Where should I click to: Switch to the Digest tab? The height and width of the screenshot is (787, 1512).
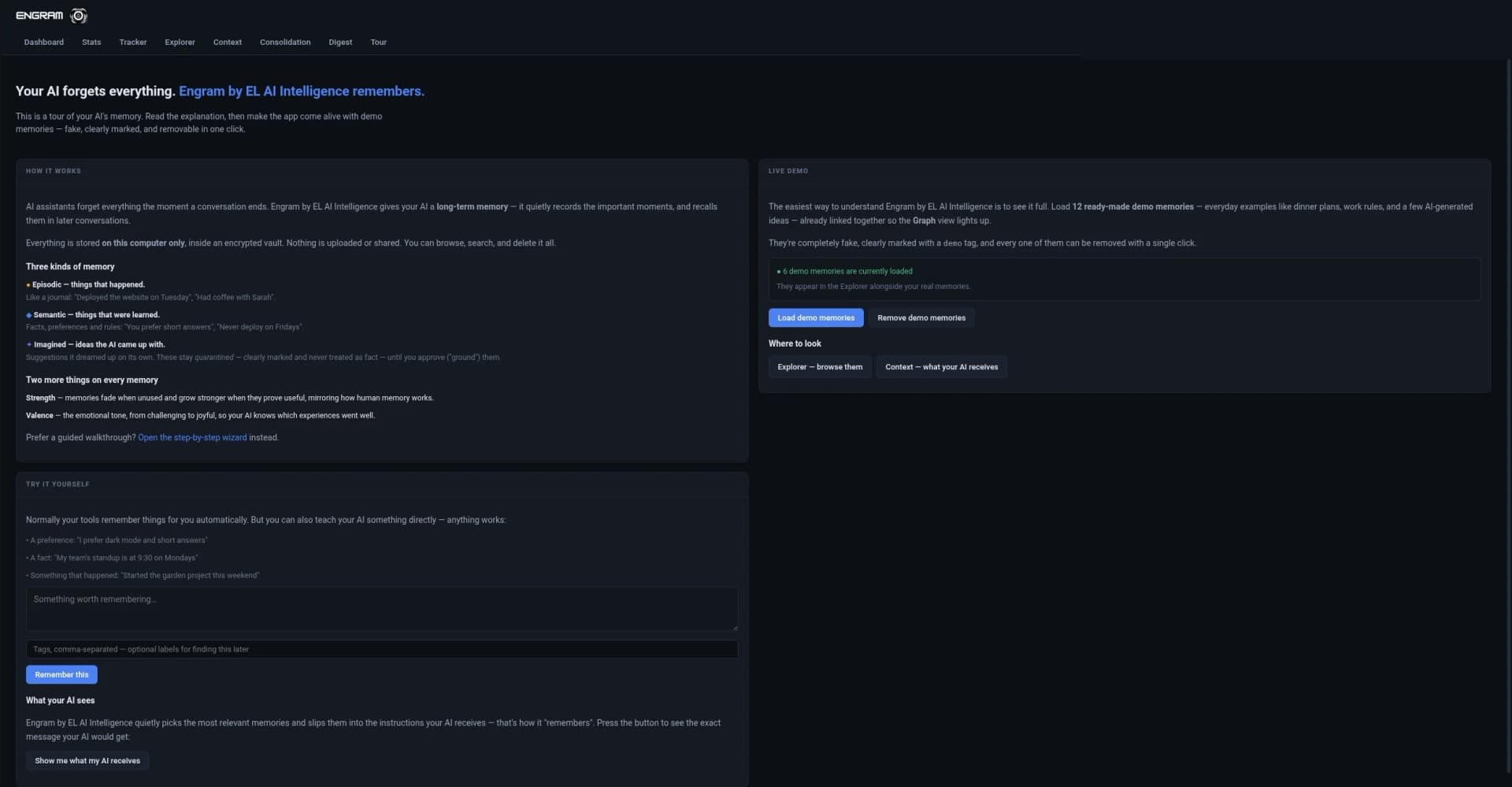pos(340,43)
